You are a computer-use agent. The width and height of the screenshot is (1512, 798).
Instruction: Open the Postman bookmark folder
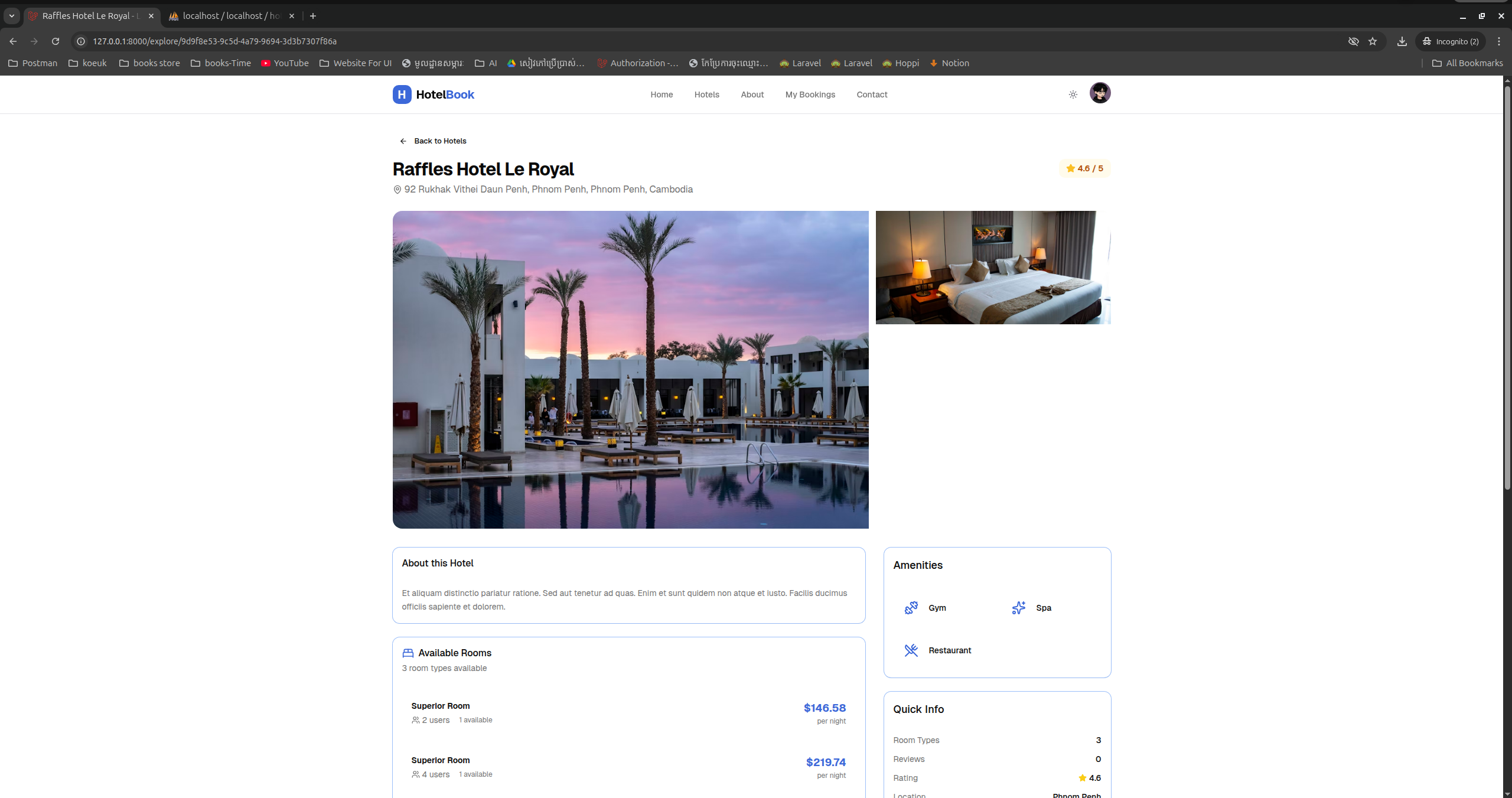[33, 63]
